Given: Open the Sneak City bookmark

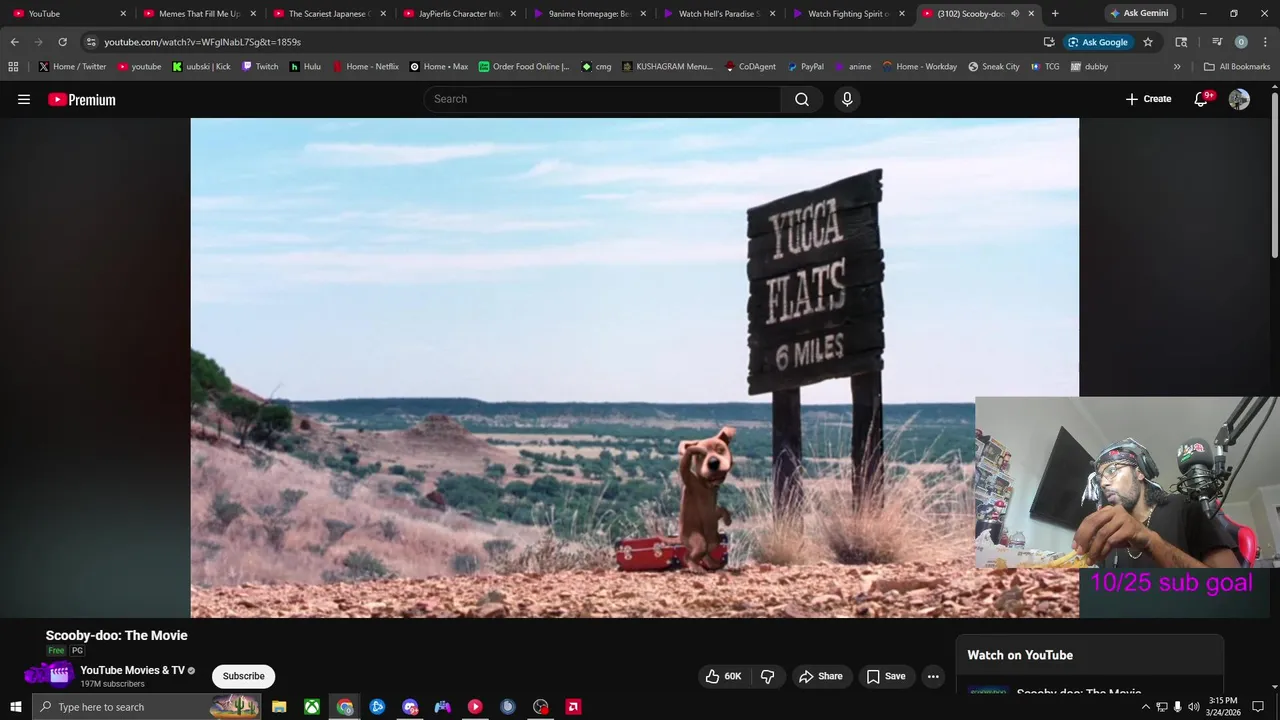Looking at the screenshot, I should point(994,66).
